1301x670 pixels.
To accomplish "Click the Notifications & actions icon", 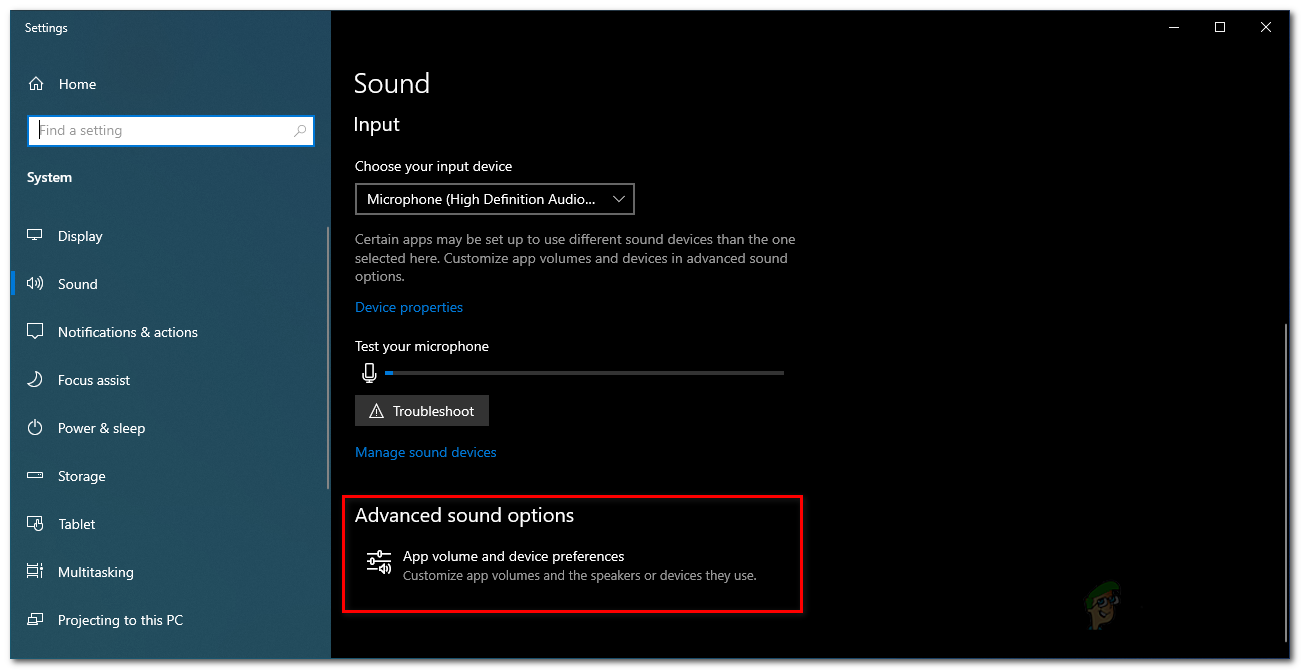I will pos(35,332).
